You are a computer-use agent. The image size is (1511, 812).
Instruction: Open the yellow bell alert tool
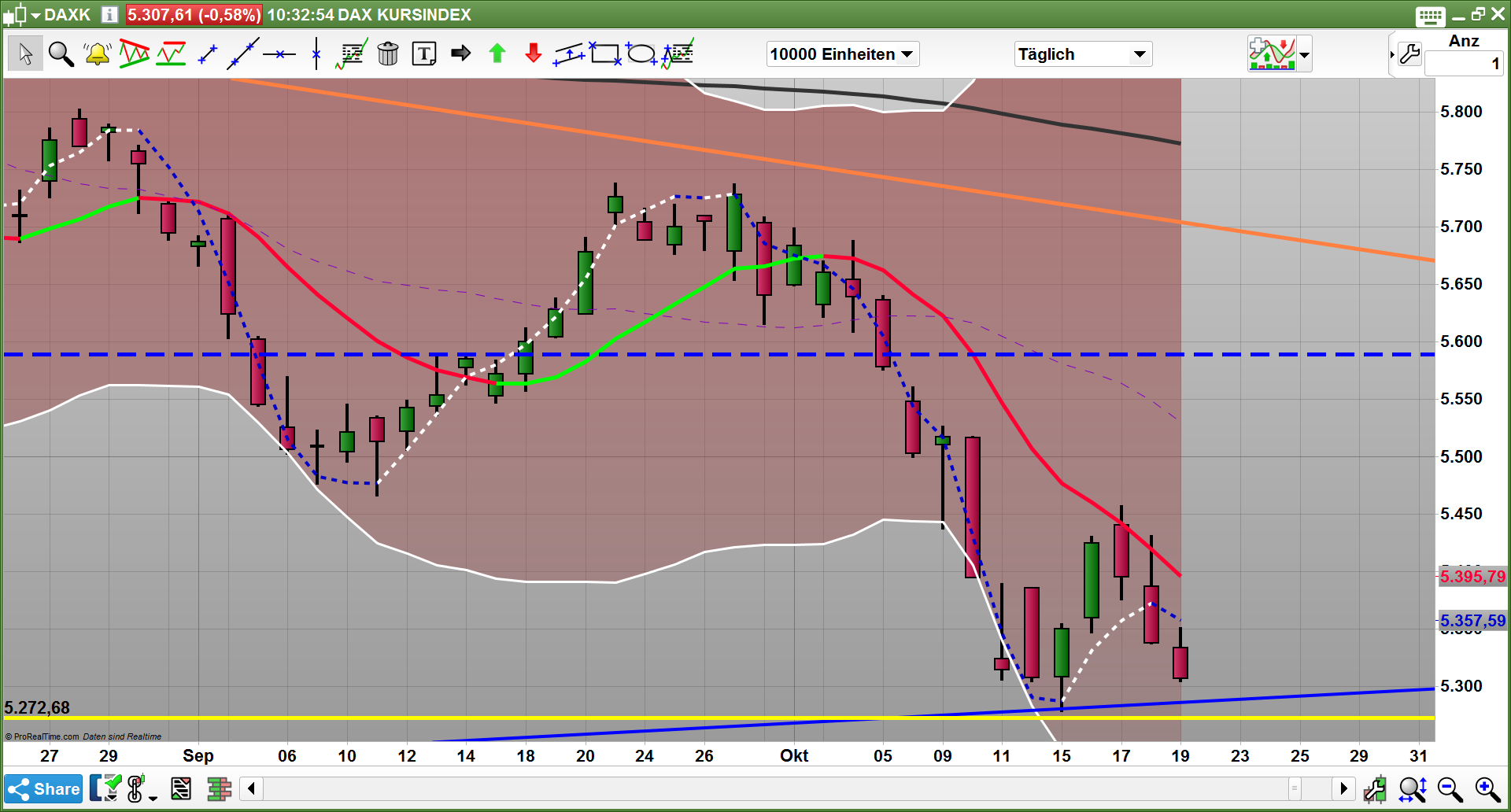click(98, 54)
